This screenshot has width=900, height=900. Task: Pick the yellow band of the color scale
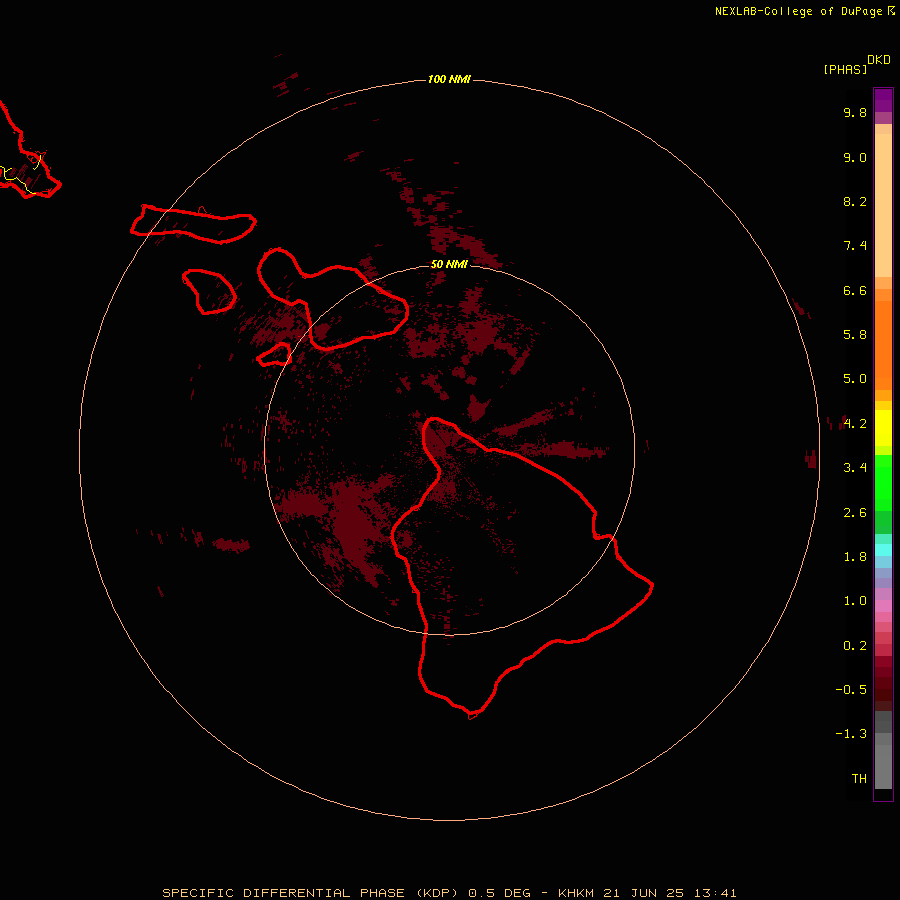click(x=883, y=428)
